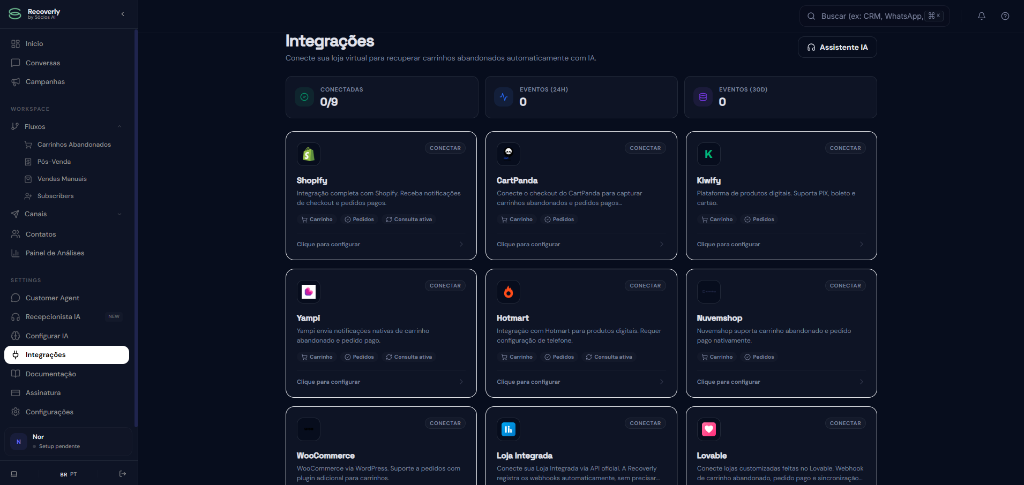Click the Assinatura card icon
Image resolution: width=1024 pixels, height=485 pixels.
point(16,392)
